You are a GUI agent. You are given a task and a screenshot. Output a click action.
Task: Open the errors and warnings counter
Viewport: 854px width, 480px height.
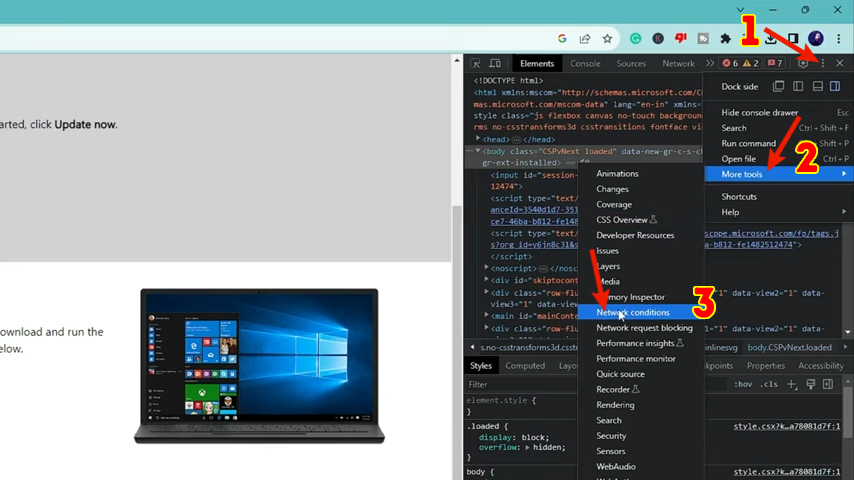740,63
